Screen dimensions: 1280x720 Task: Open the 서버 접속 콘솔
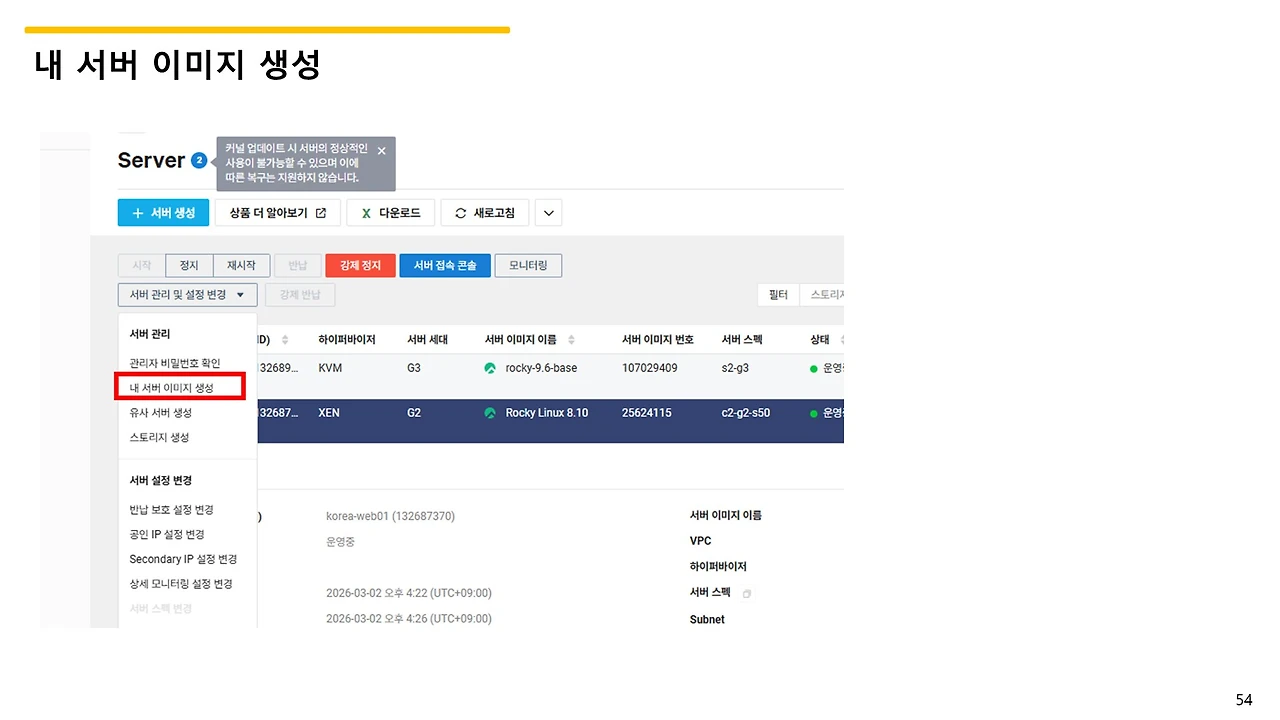tap(444, 265)
